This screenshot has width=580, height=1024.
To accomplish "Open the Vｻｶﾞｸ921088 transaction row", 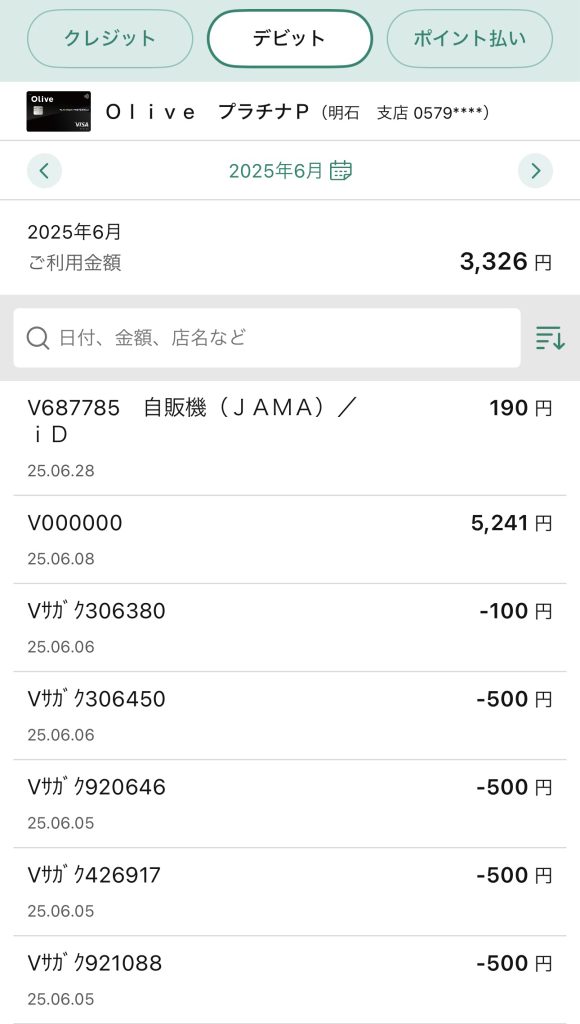I will tap(290, 980).
